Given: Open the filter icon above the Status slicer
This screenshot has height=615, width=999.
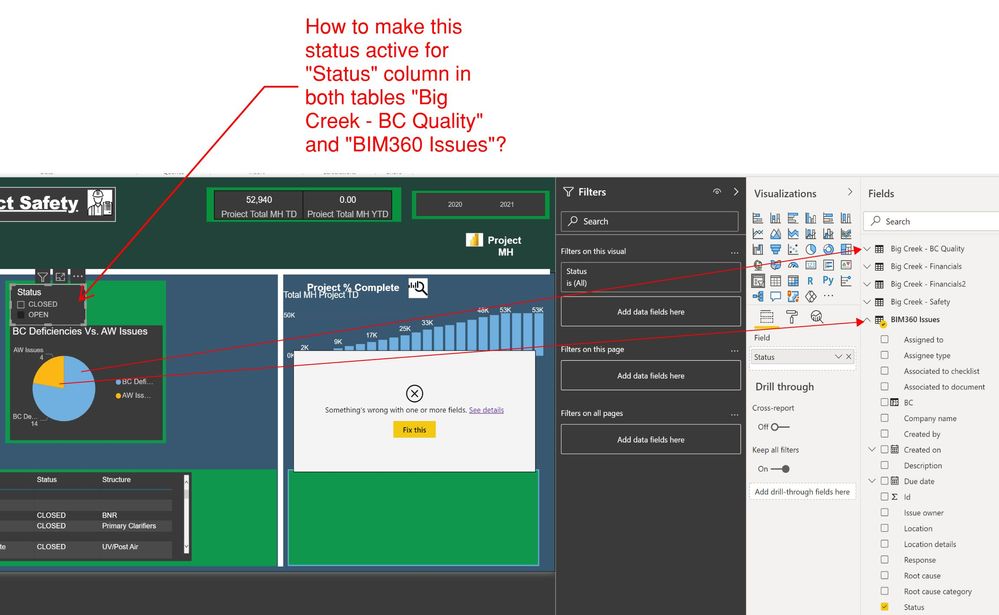Looking at the screenshot, I should (x=43, y=277).
